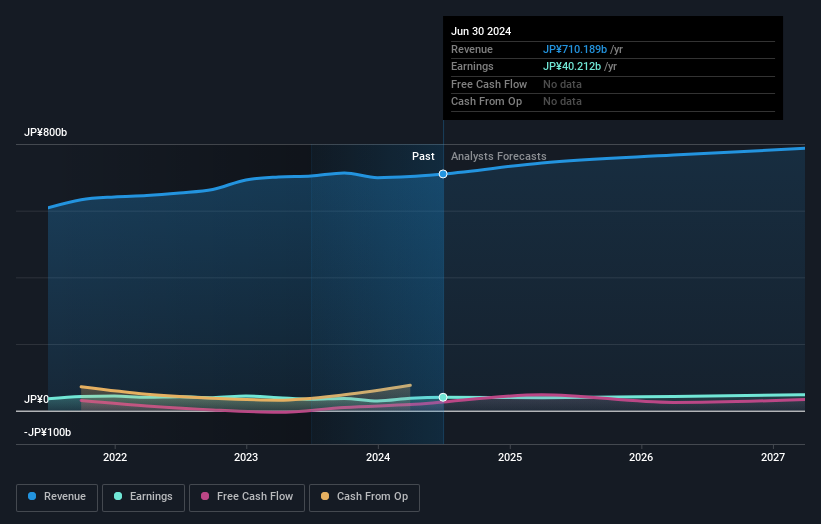Select the revenue data point at Jun 2024
Viewport: 821px width, 524px height.
(443, 174)
